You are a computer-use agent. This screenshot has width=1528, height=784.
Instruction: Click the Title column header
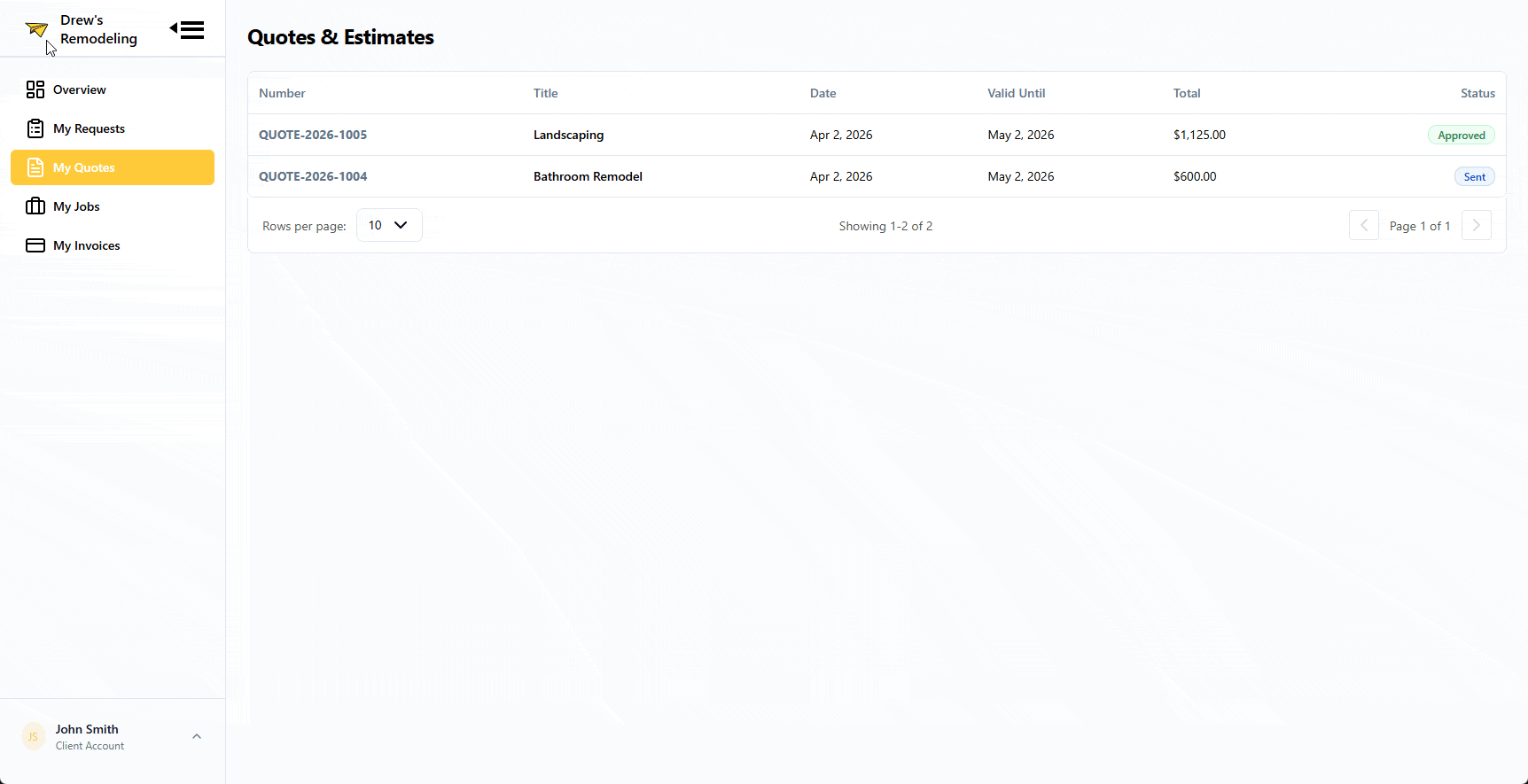(546, 93)
